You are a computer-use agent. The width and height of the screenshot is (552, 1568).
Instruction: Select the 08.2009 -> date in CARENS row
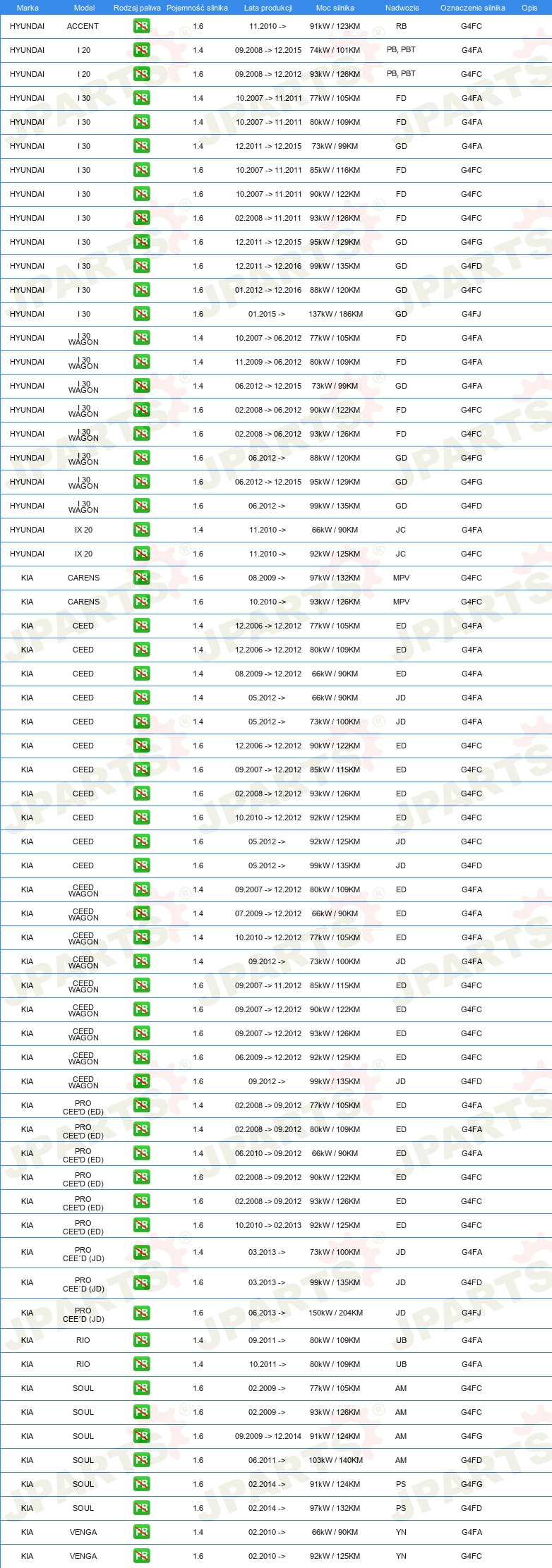(267, 578)
